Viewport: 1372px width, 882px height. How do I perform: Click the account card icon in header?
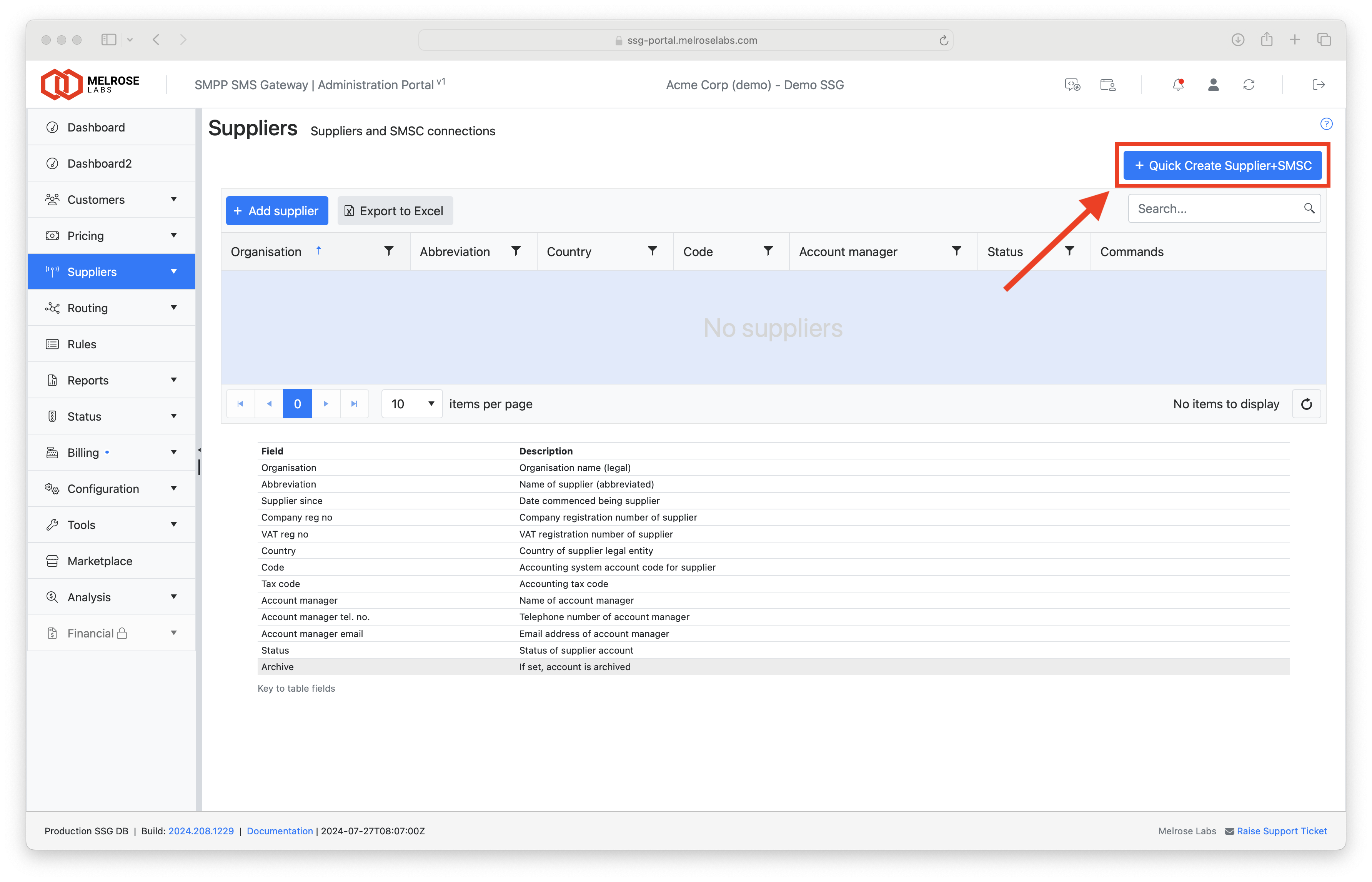[x=1108, y=85]
